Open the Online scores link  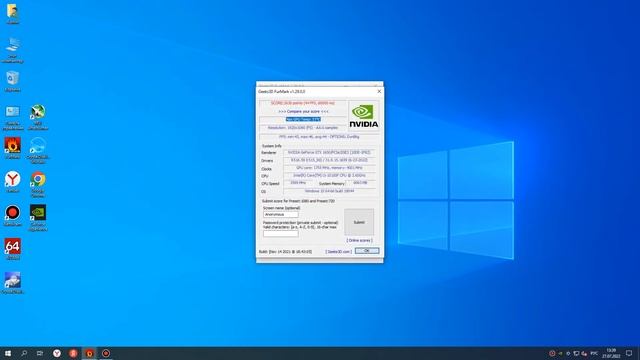point(359,240)
